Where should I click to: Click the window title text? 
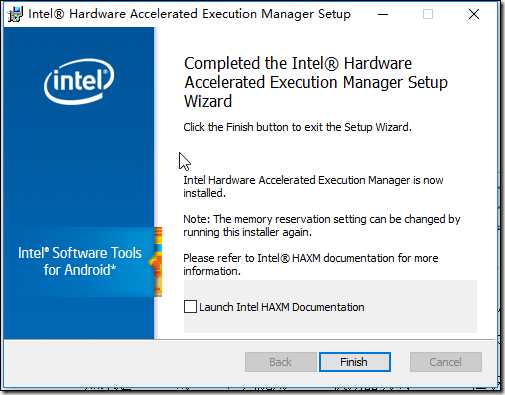point(189,14)
